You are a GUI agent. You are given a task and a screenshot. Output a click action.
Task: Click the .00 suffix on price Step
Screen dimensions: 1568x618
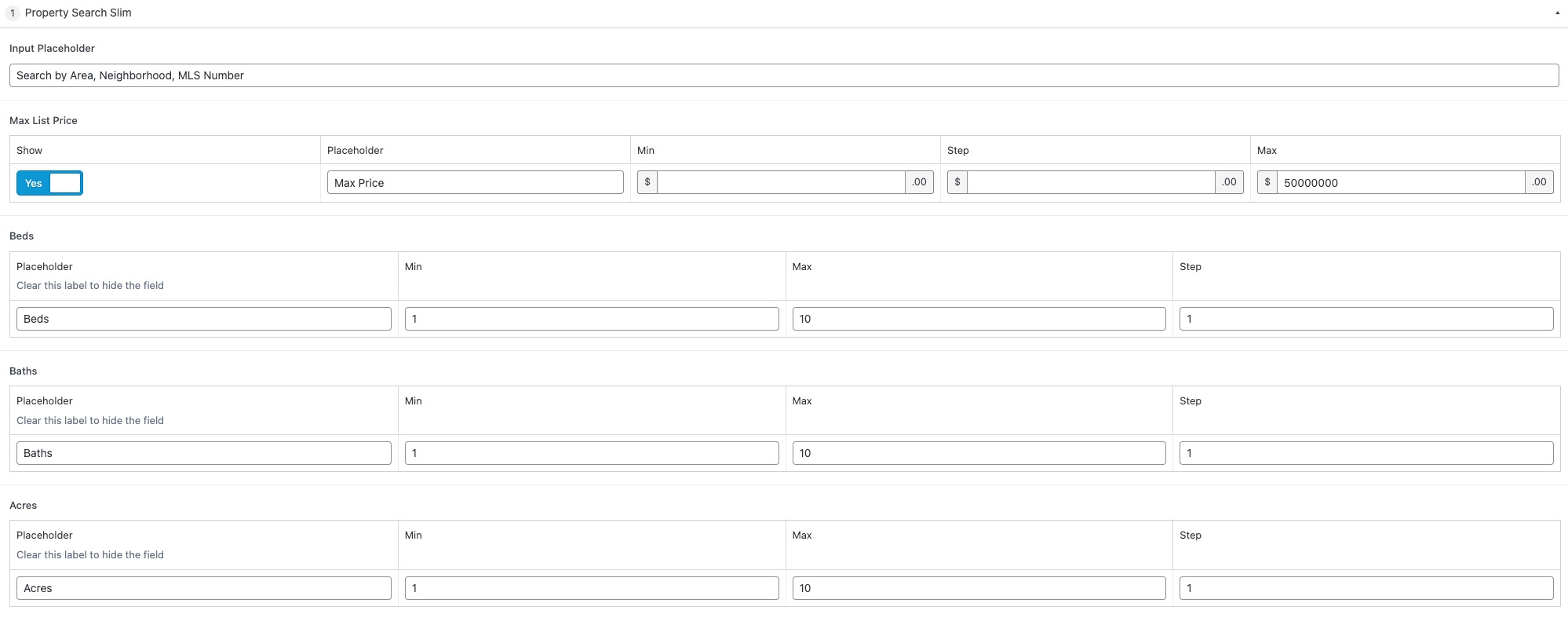click(x=1229, y=182)
